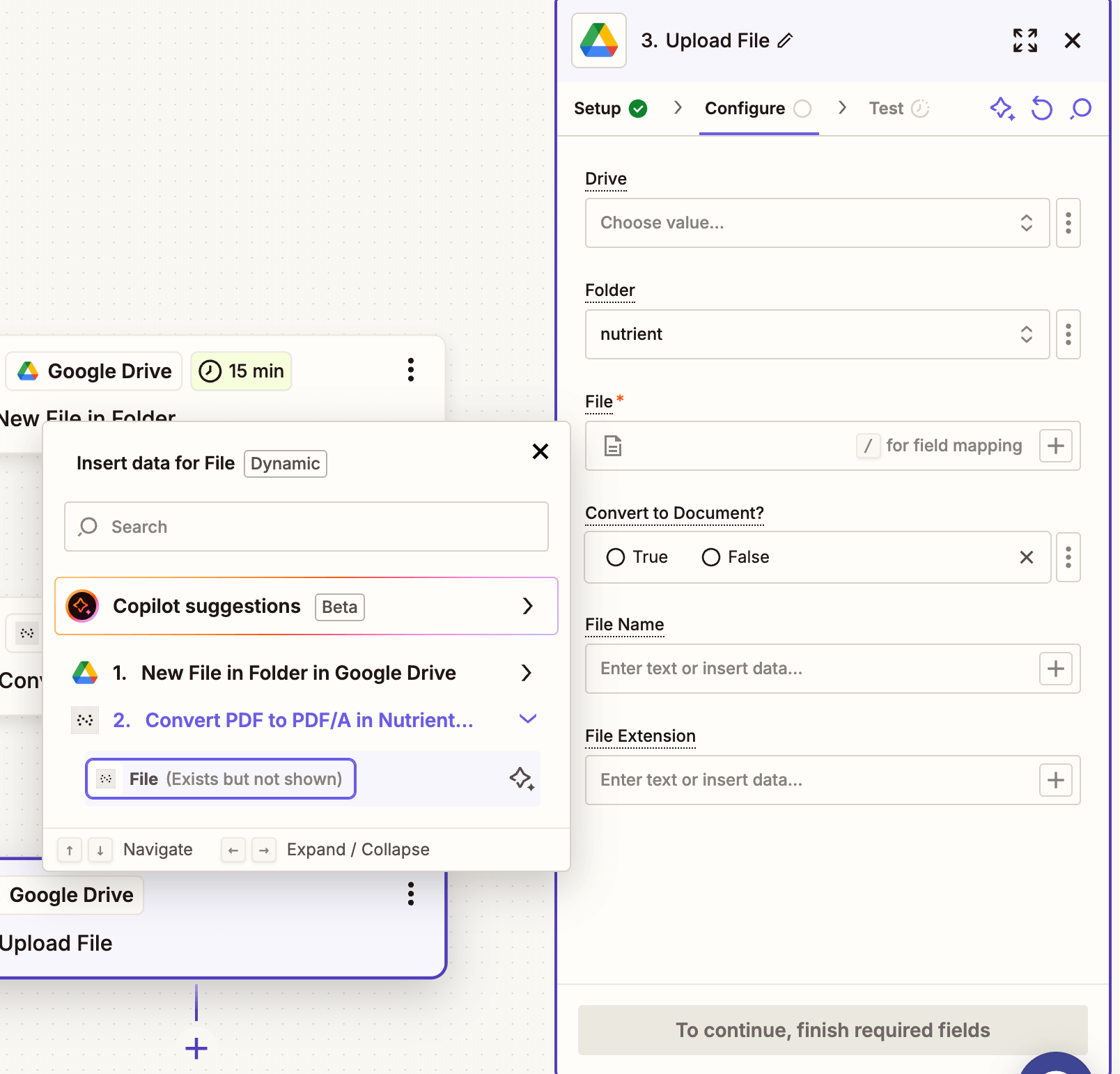This screenshot has height=1074, width=1120.
Task: Click the plus icon in File field
Action: click(1055, 446)
